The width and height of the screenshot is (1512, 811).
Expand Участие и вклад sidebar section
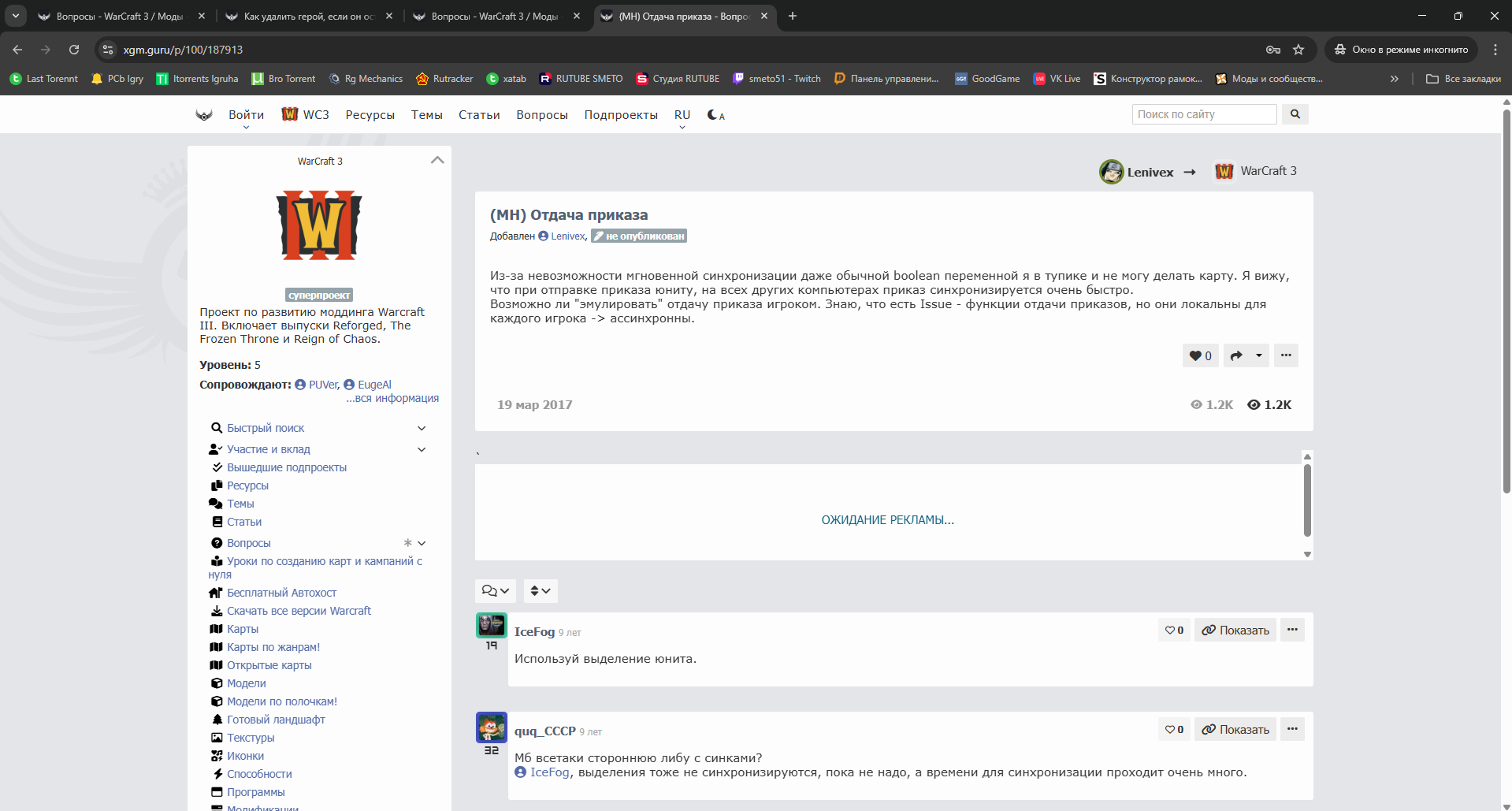[422, 449]
